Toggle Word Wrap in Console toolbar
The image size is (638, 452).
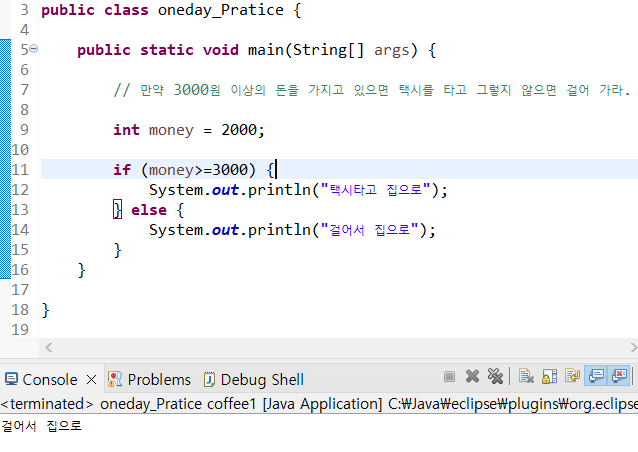pyautogui.click(x=572, y=376)
